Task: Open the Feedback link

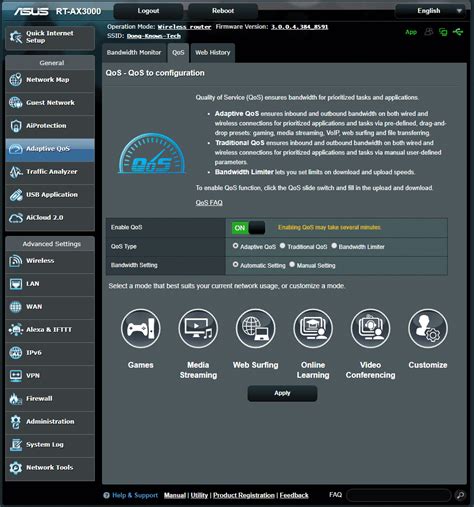Action: (294, 495)
